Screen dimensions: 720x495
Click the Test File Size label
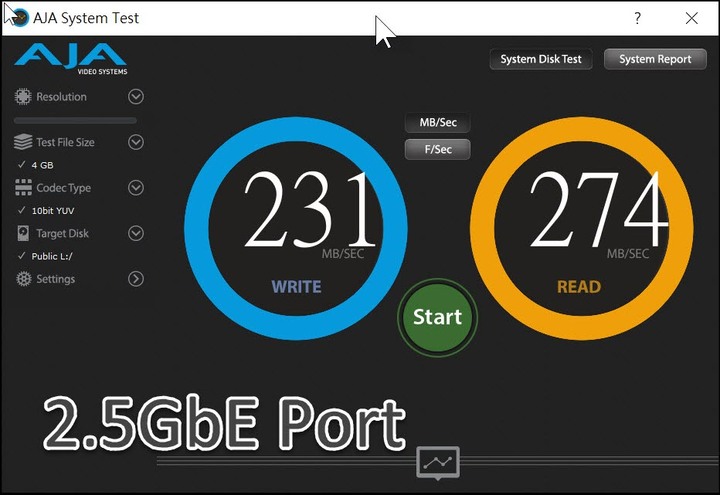(x=66, y=142)
